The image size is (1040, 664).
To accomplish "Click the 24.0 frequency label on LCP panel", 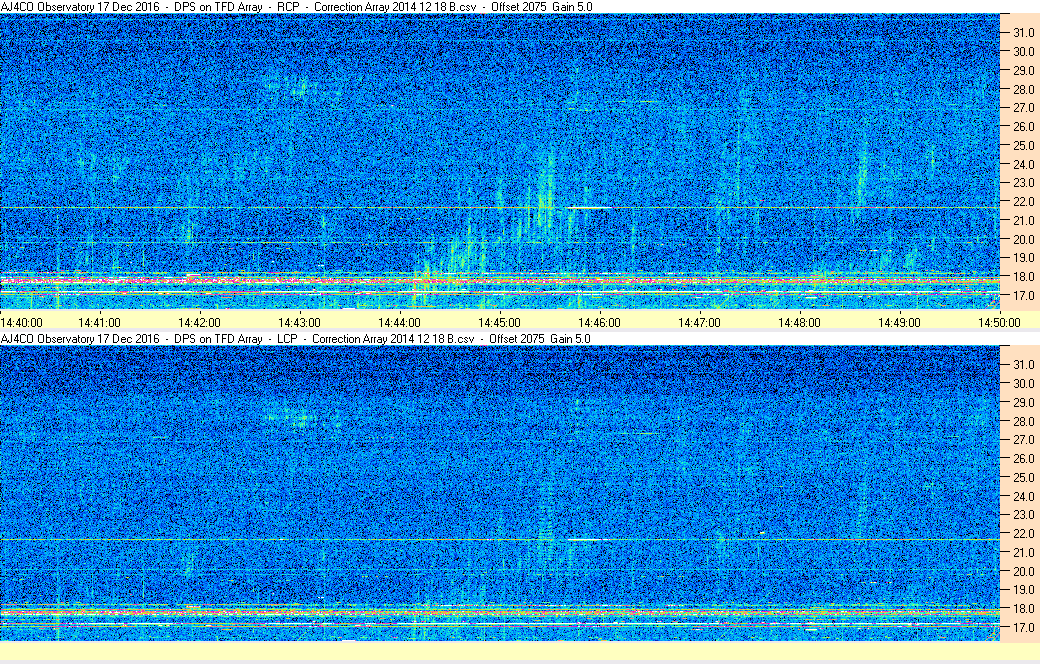I will (1023, 496).
